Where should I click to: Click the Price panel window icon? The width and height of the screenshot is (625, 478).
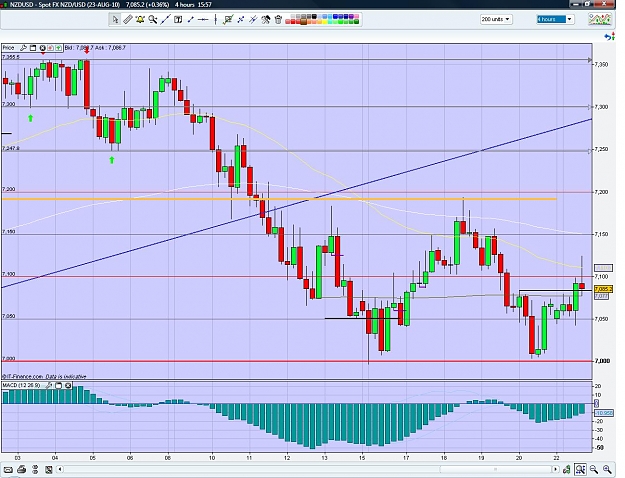tap(33, 48)
